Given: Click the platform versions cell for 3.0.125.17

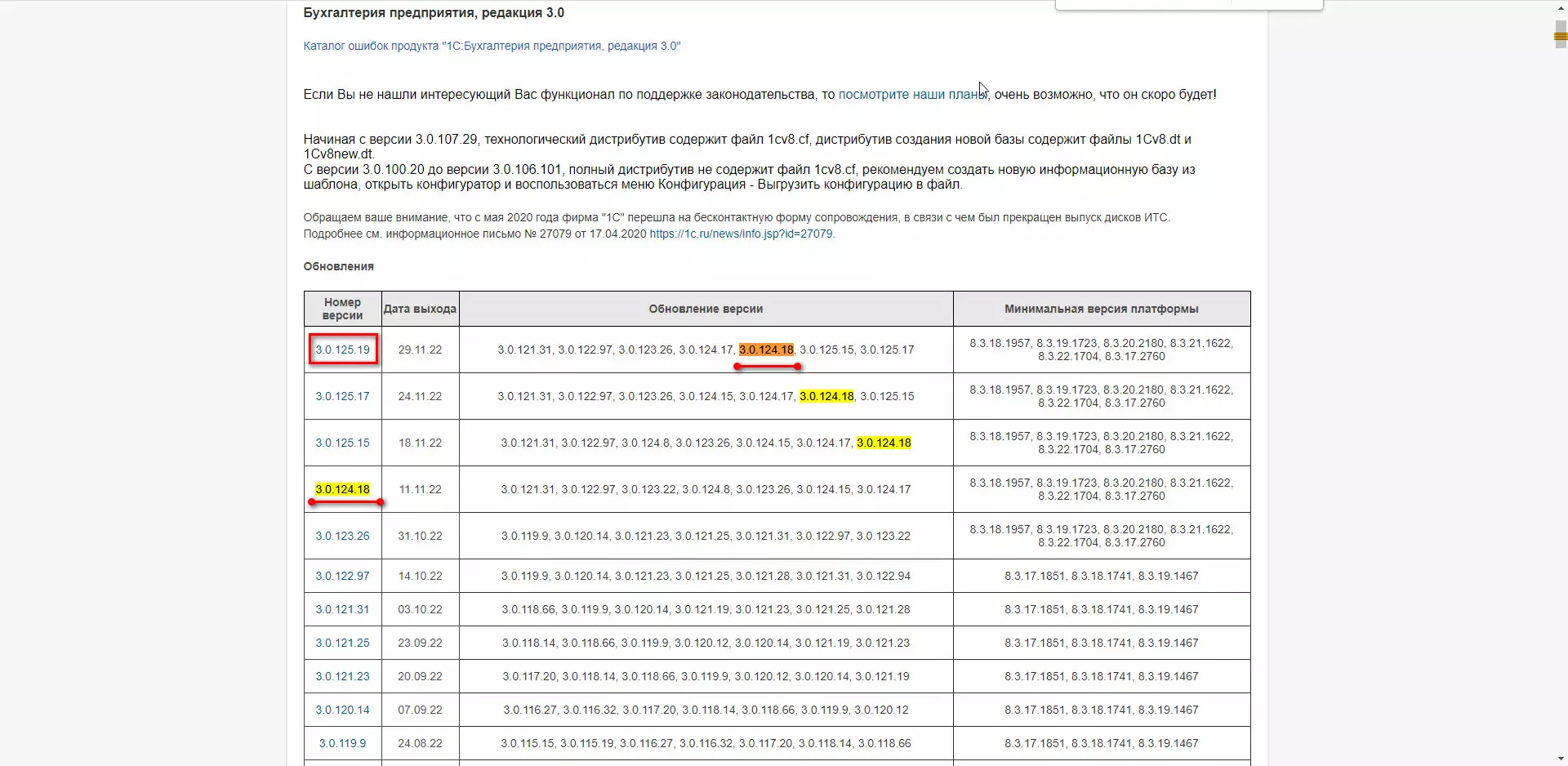Looking at the screenshot, I should [1102, 396].
